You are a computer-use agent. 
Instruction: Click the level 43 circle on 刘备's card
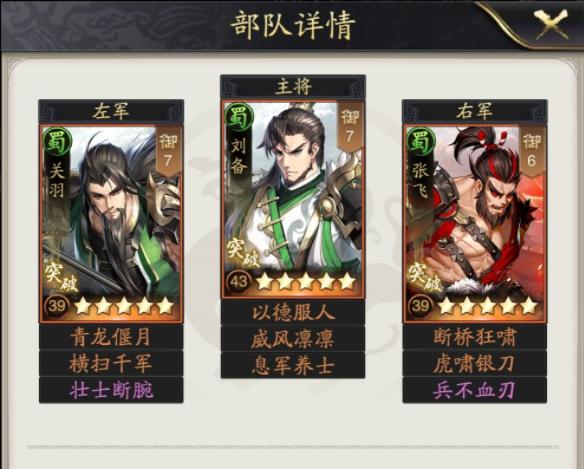click(239, 281)
